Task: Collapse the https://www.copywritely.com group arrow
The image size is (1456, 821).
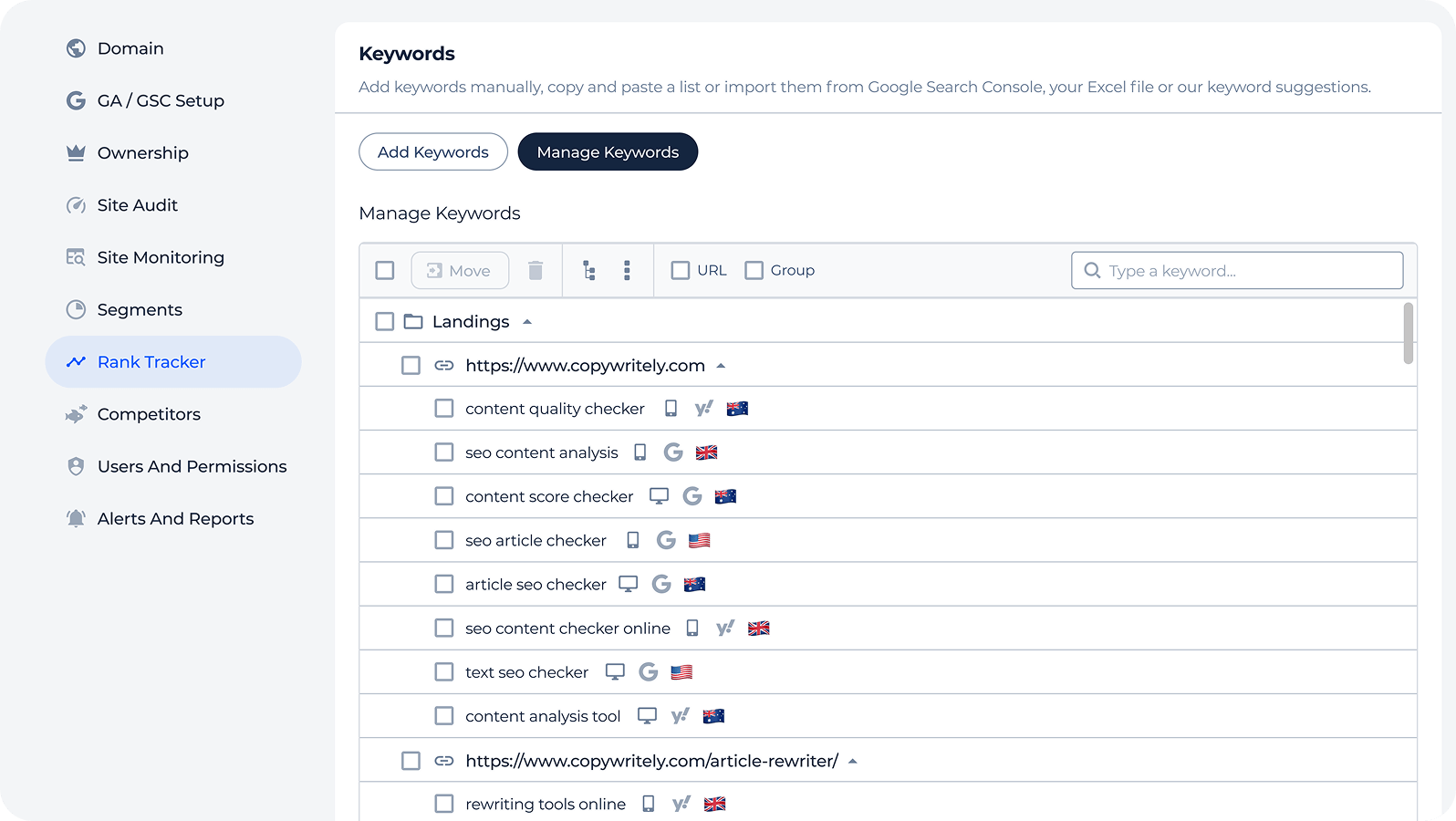Action: coord(721,366)
